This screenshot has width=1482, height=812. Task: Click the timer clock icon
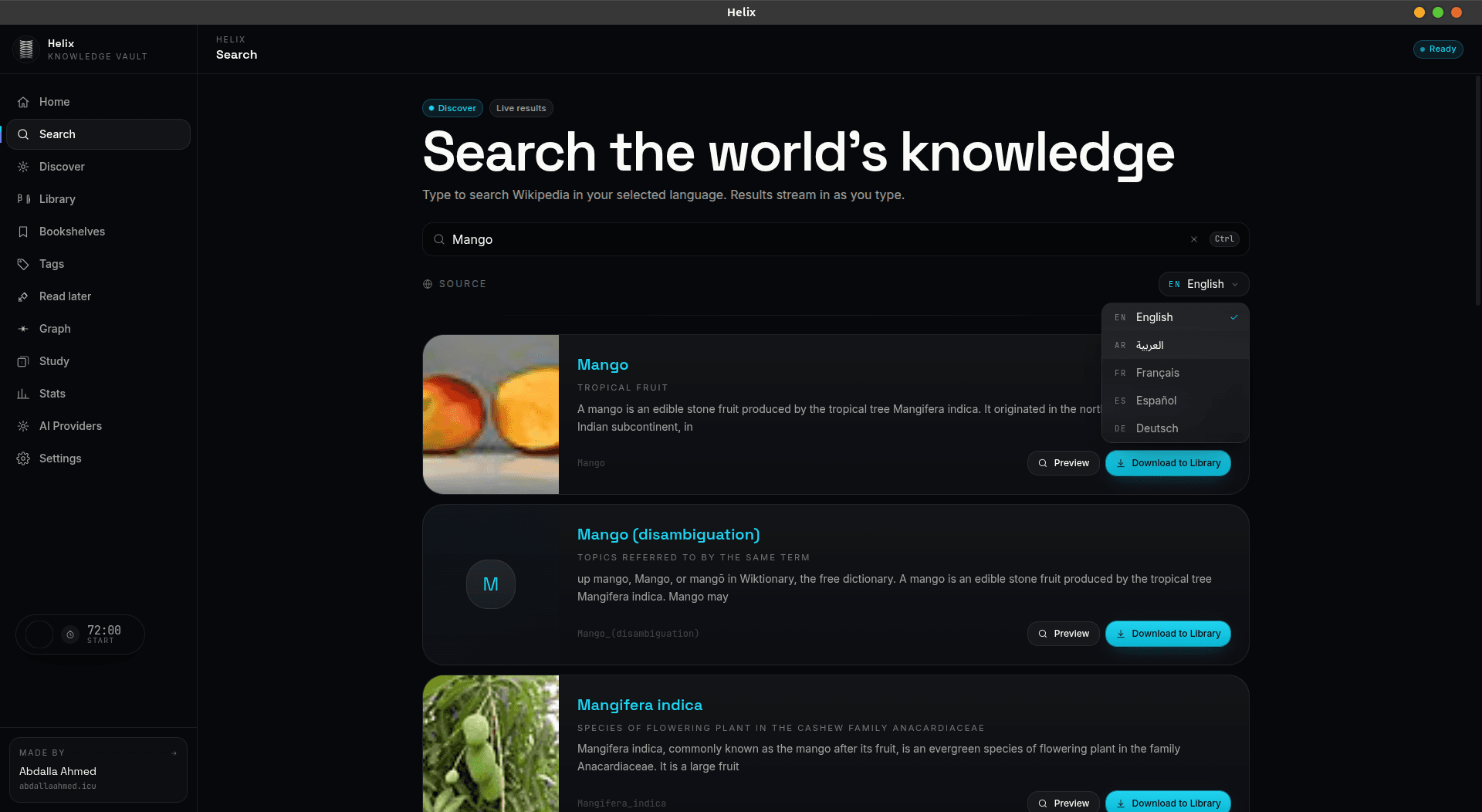(70, 634)
